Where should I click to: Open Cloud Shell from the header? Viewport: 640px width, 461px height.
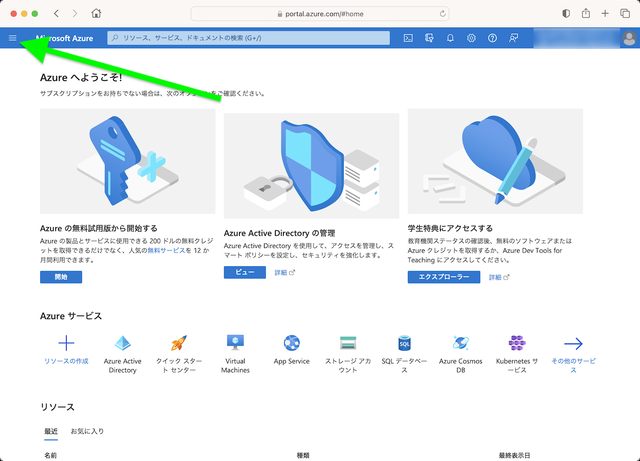(x=408, y=38)
